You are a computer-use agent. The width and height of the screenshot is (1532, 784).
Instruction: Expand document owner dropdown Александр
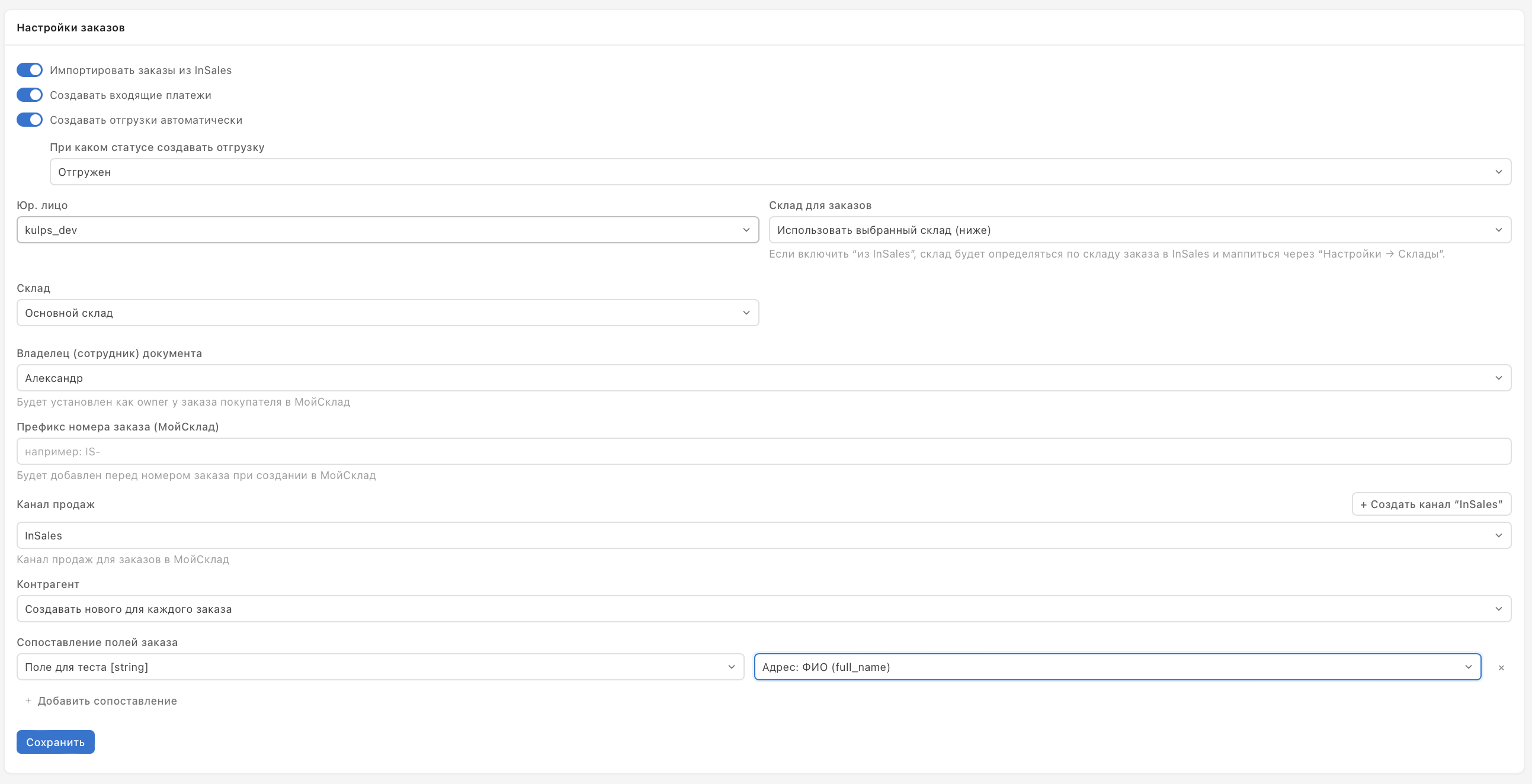point(763,378)
